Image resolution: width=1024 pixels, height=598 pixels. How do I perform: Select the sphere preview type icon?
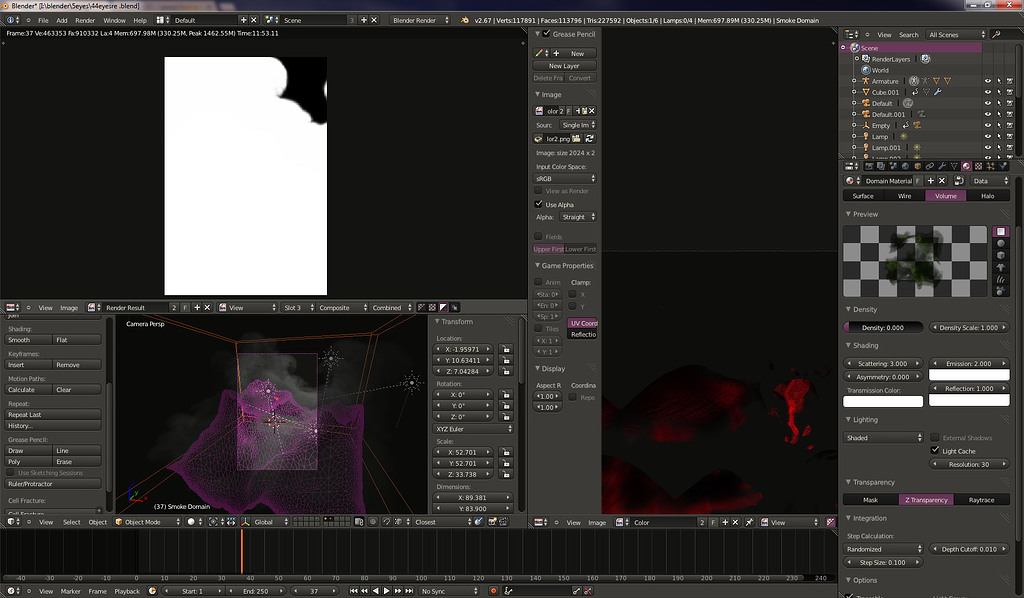[x=1000, y=244]
